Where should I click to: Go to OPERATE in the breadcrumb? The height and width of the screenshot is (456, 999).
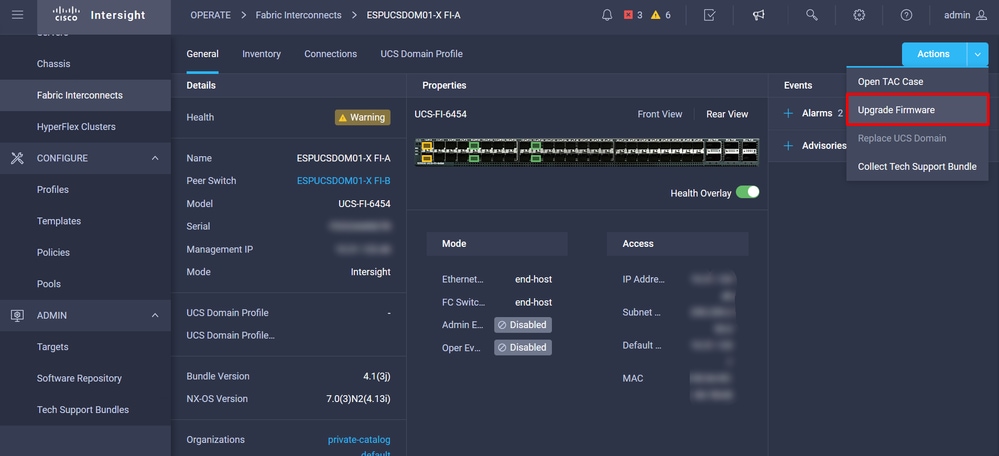tap(210, 15)
